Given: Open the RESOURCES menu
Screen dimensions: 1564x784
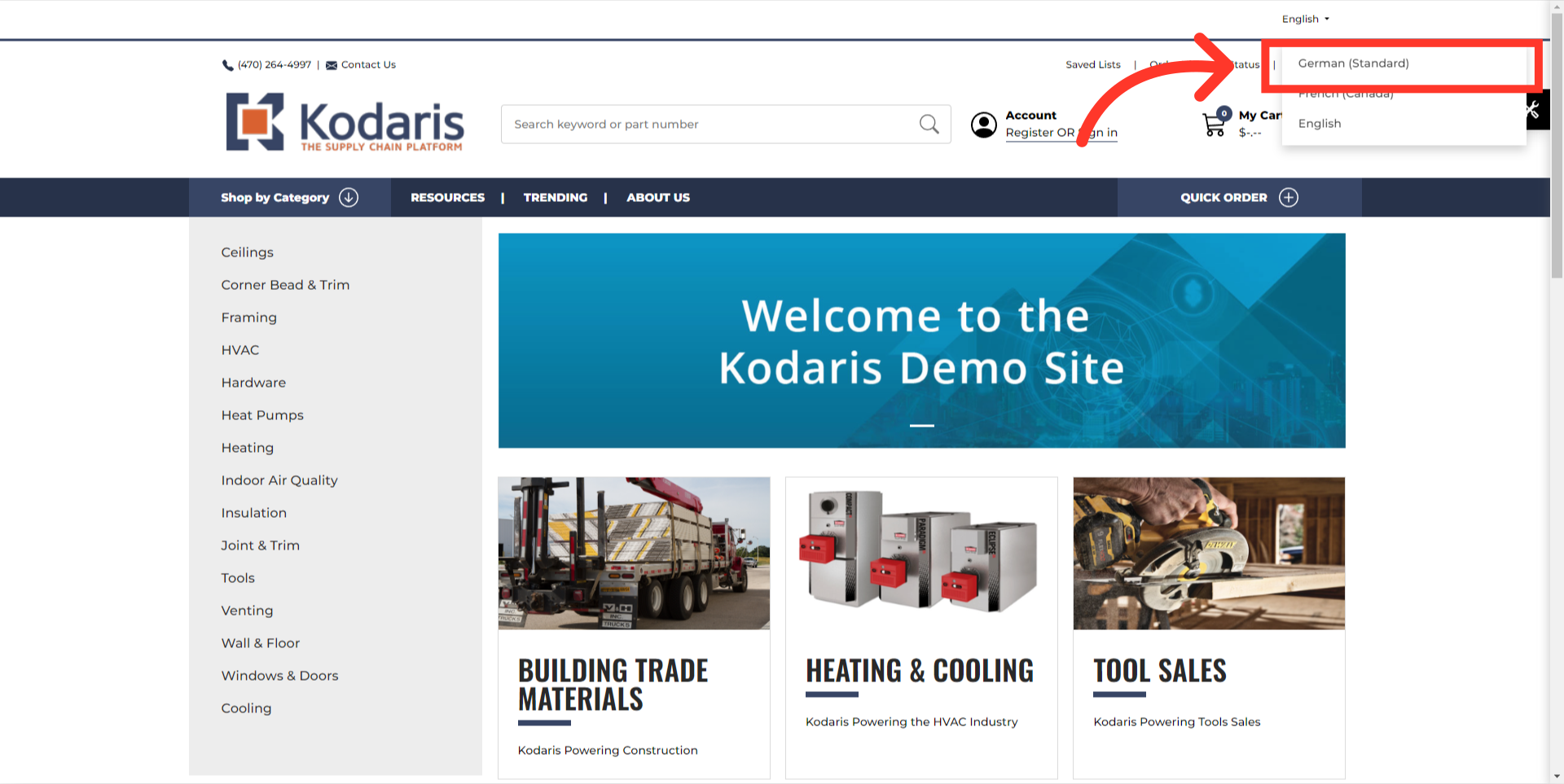Looking at the screenshot, I should [447, 197].
